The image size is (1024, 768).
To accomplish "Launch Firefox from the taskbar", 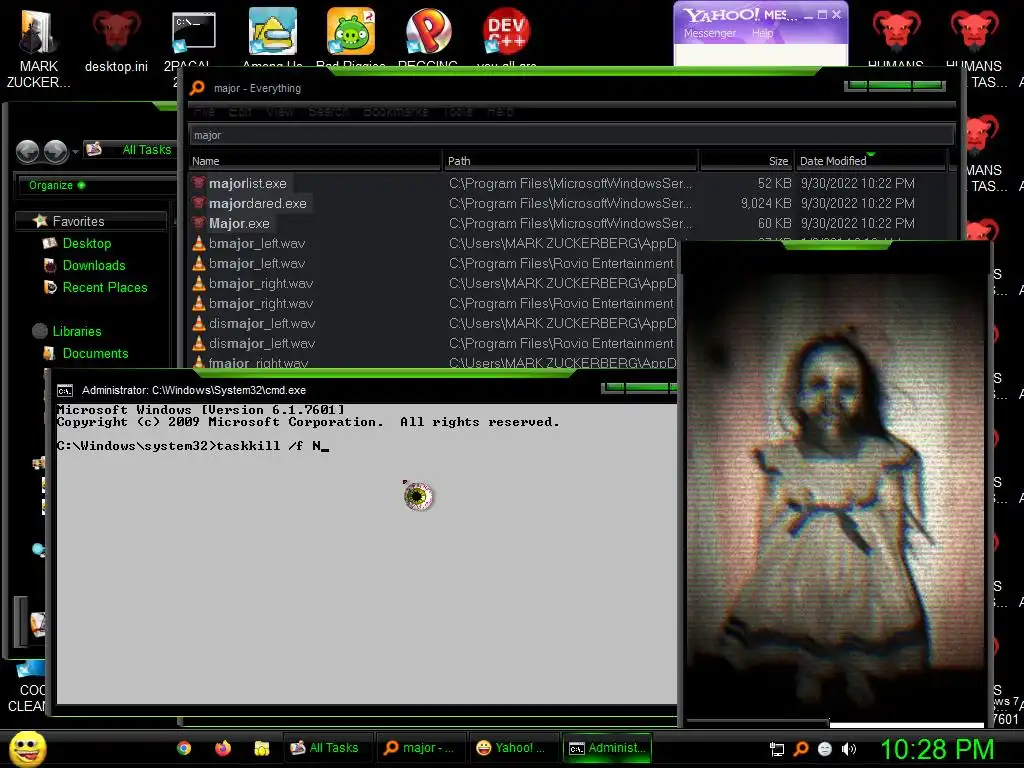I will coord(223,748).
